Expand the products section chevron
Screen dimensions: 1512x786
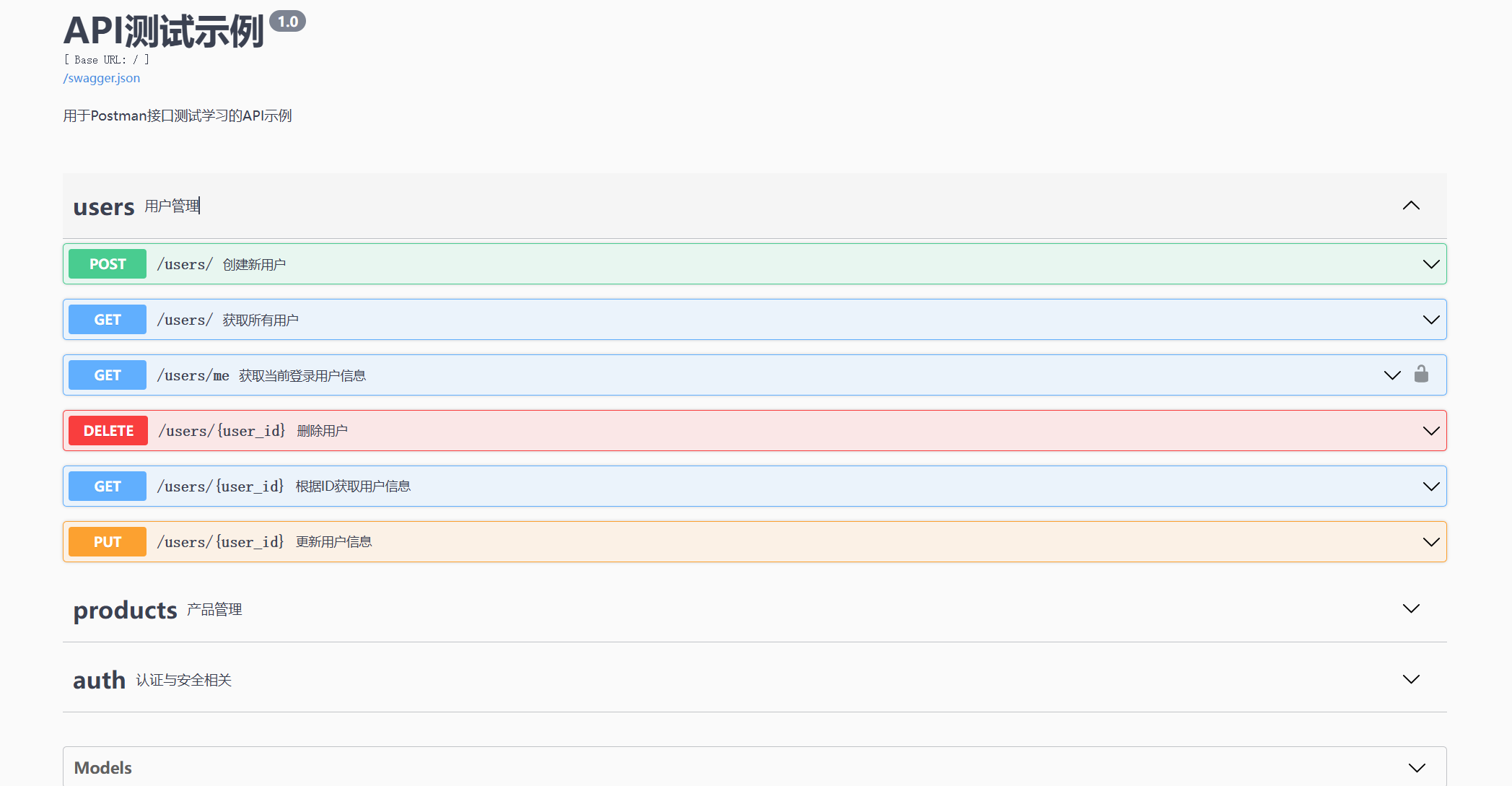(x=1411, y=608)
